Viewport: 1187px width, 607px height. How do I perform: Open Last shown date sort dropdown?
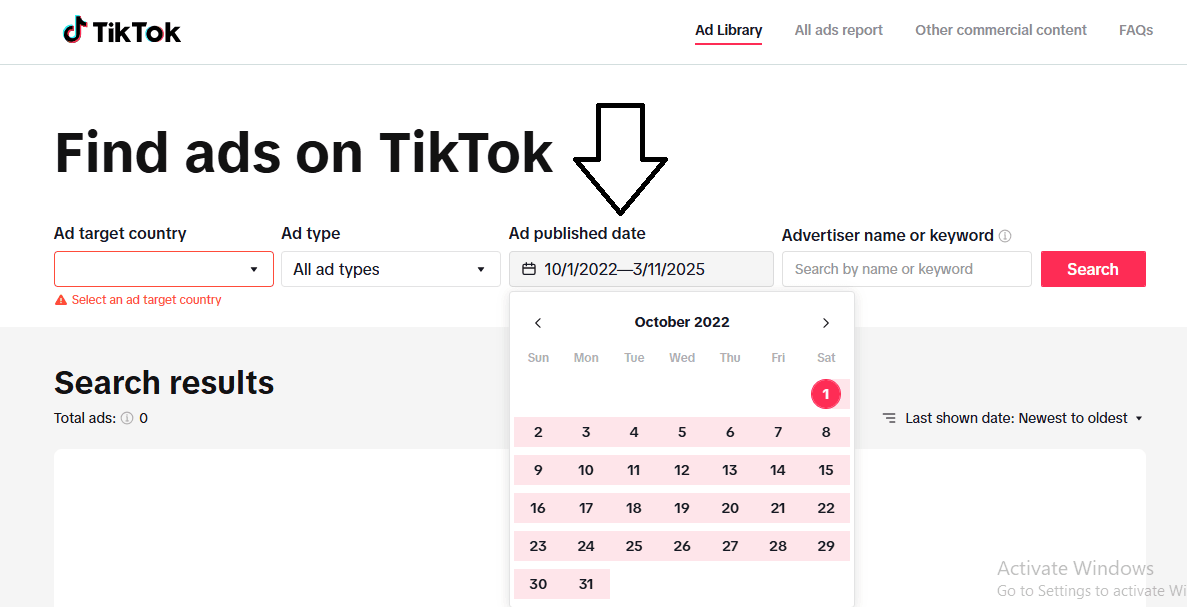click(1023, 418)
